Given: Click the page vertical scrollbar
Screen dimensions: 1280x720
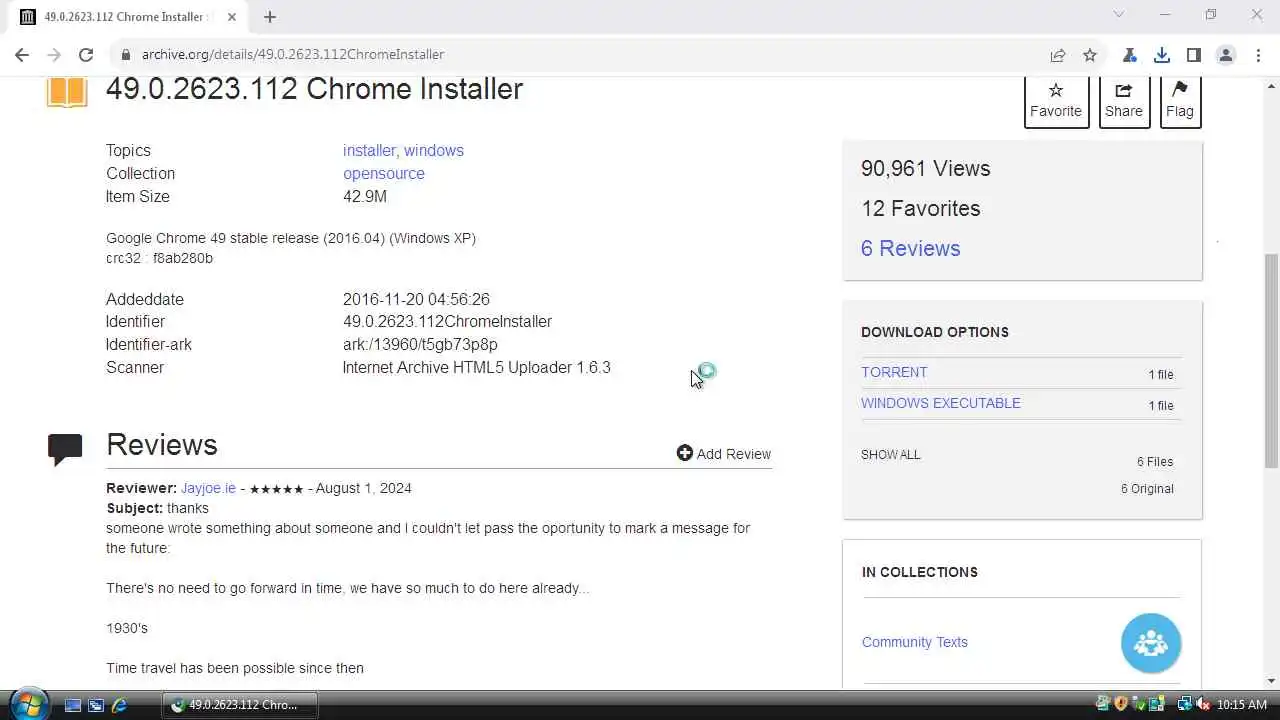Looking at the screenshot, I should point(1271,360).
